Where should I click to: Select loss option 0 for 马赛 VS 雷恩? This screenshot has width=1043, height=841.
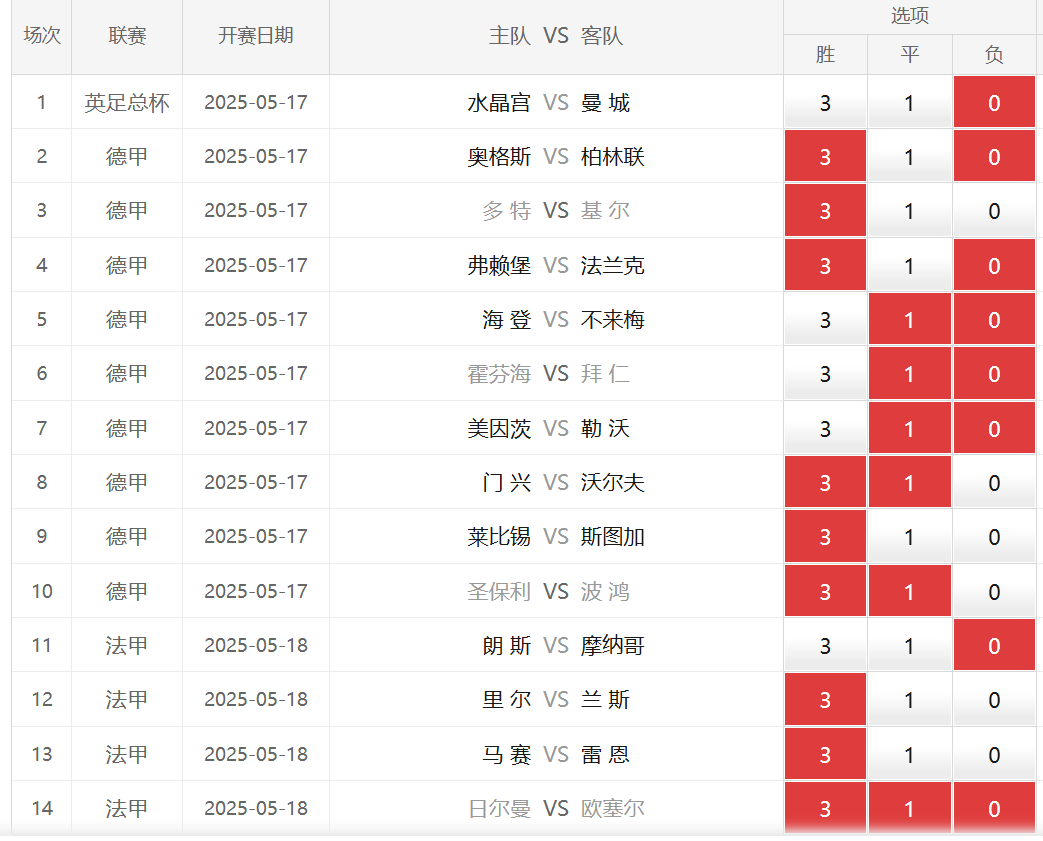click(x=994, y=754)
